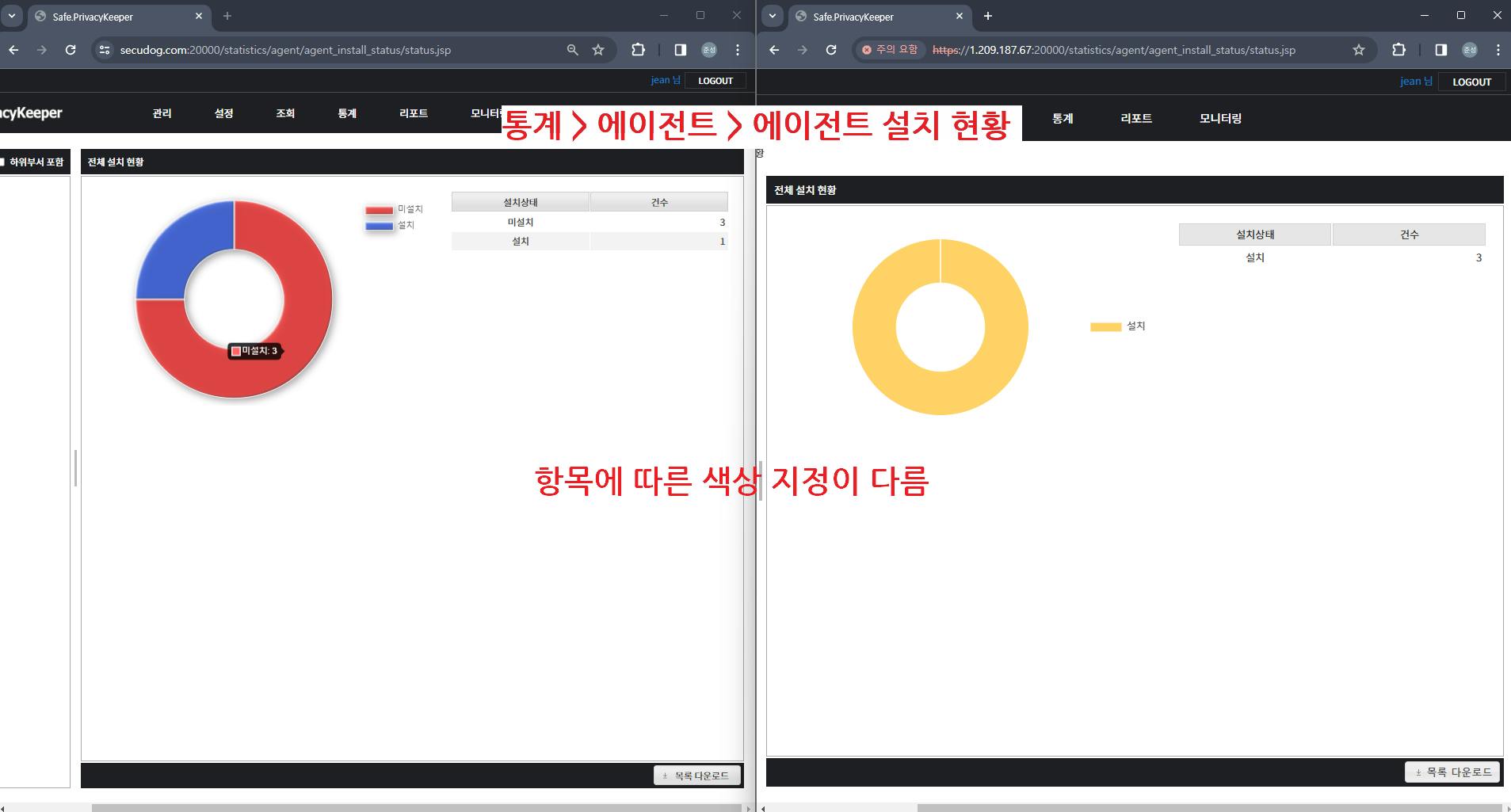
Task: Click the blue 설치 legend swatch in left chart
Action: 379,226
